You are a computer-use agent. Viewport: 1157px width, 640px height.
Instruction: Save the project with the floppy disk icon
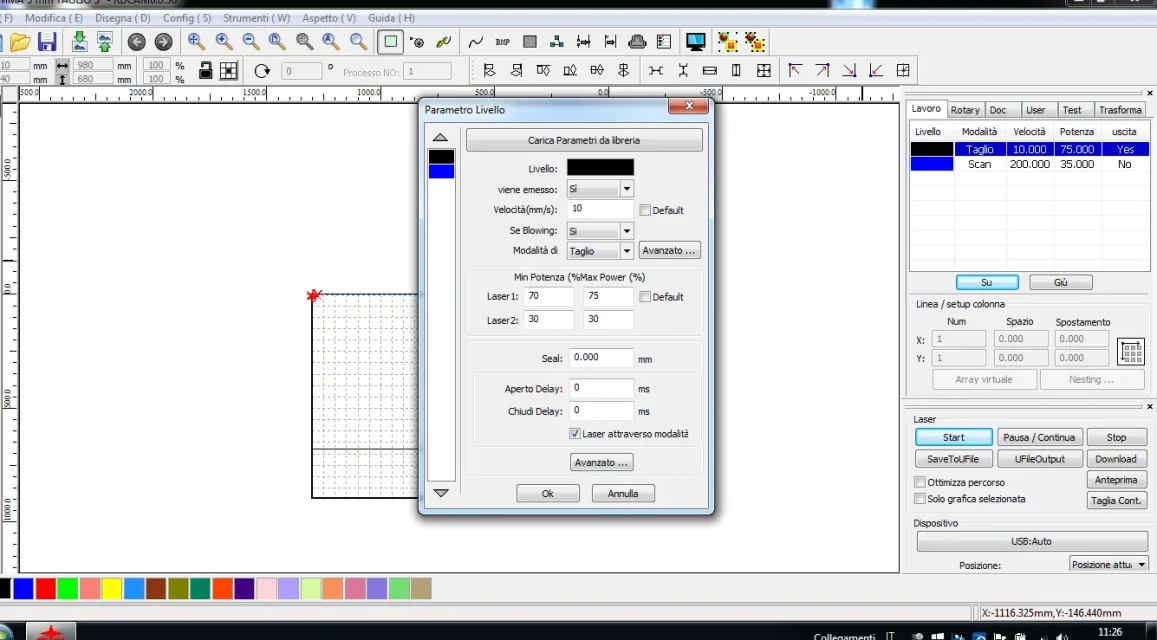[x=47, y=42]
